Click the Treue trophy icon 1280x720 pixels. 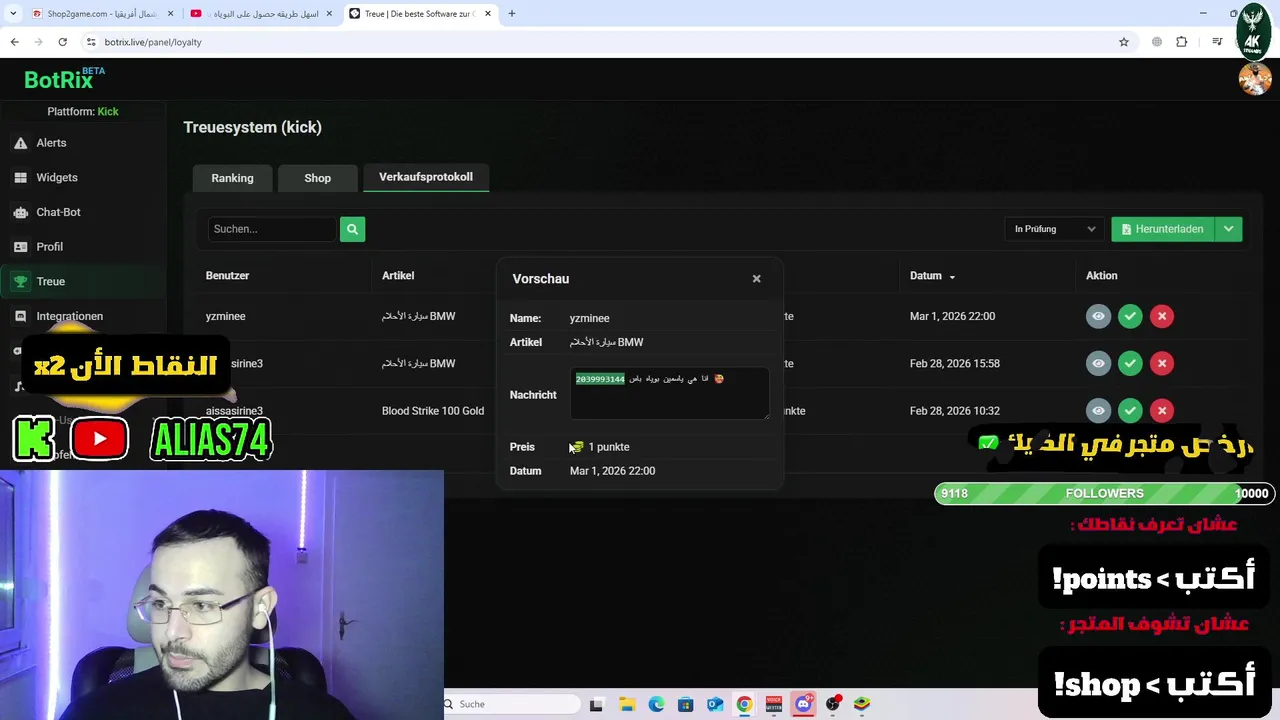pos(20,282)
